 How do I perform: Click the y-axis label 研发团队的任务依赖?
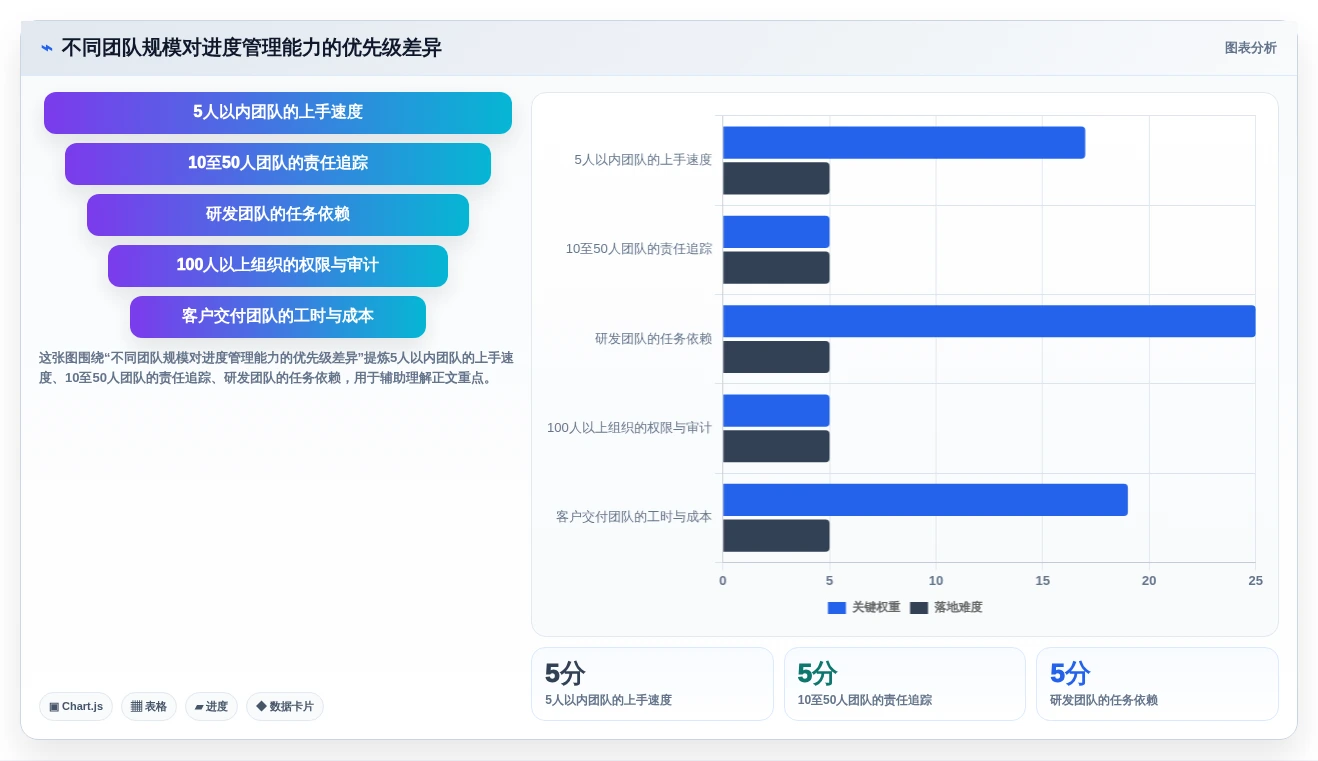[654, 339]
